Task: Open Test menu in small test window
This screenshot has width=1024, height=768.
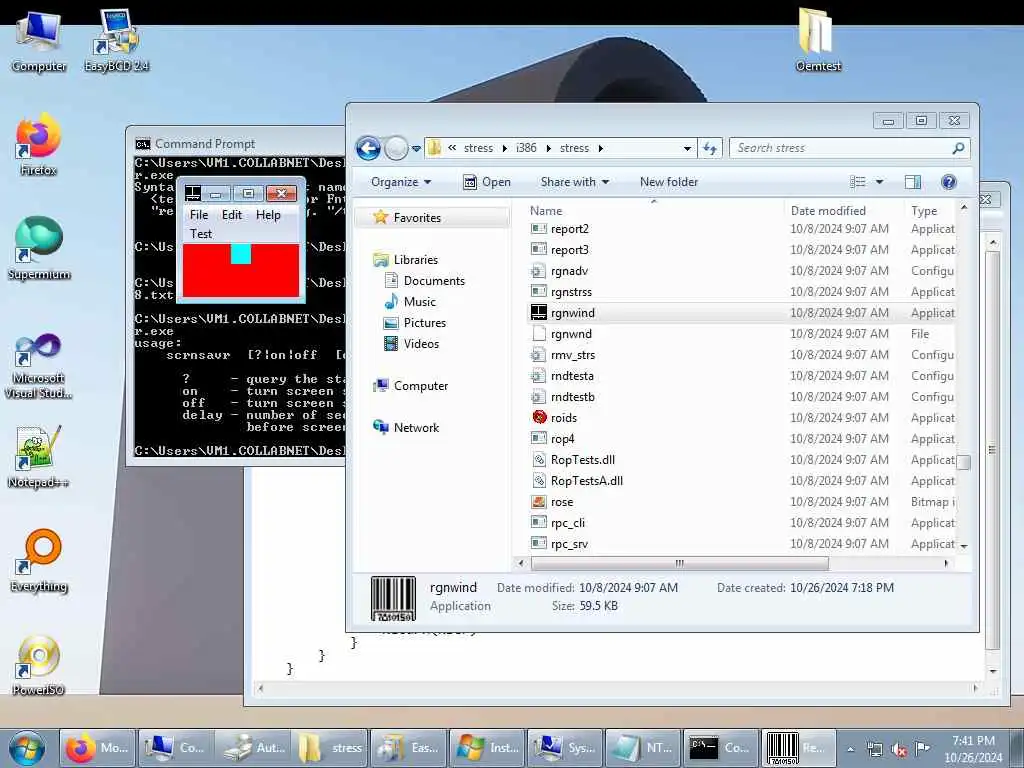Action: pyautogui.click(x=200, y=234)
